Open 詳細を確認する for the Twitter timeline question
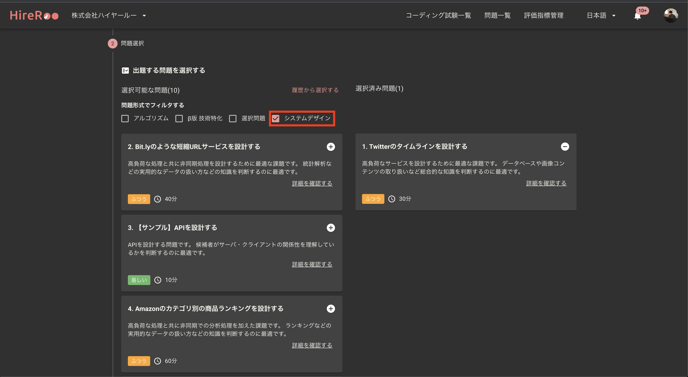 [x=546, y=183]
